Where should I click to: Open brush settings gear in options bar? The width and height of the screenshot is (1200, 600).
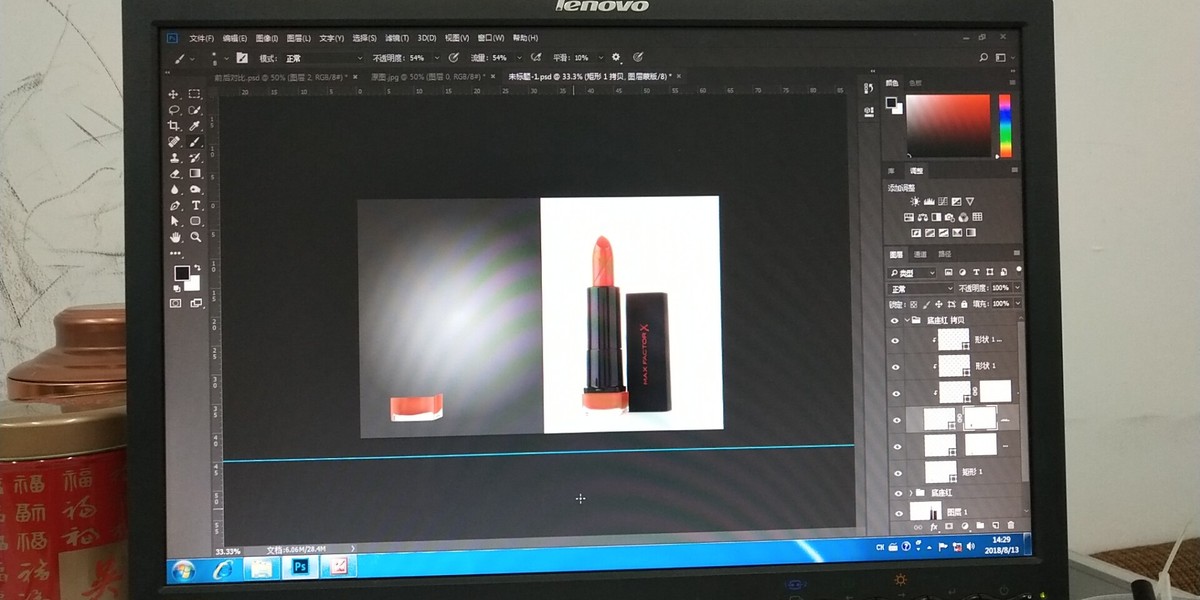pyautogui.click(x=616, y=58)
